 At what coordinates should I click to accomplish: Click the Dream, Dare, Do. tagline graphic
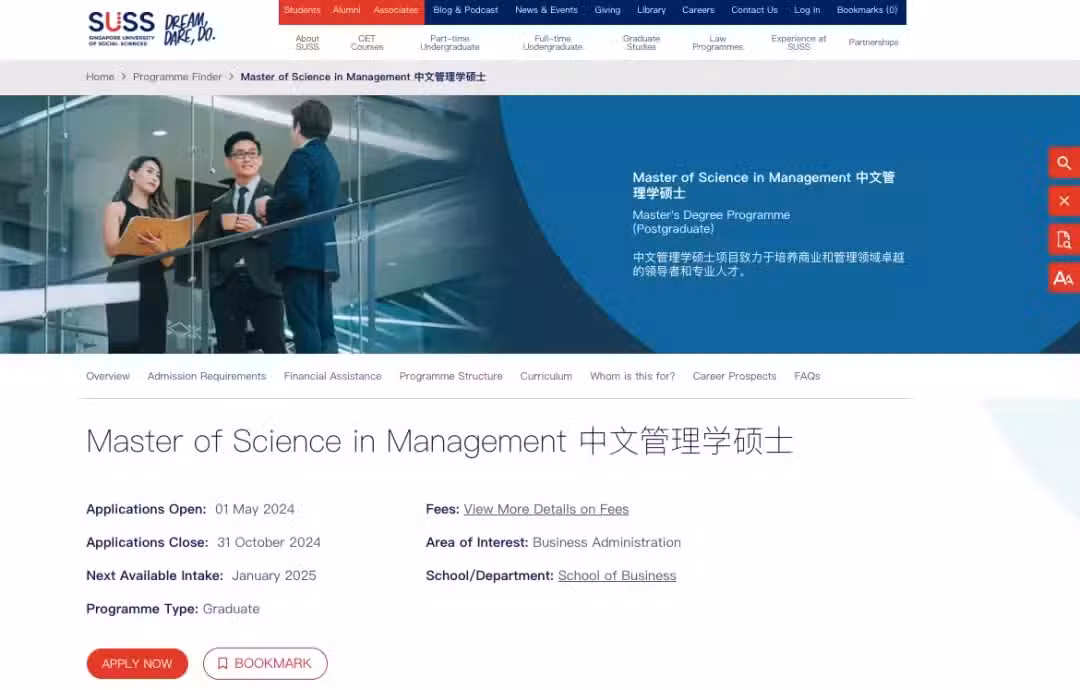[x=189, y=29]
